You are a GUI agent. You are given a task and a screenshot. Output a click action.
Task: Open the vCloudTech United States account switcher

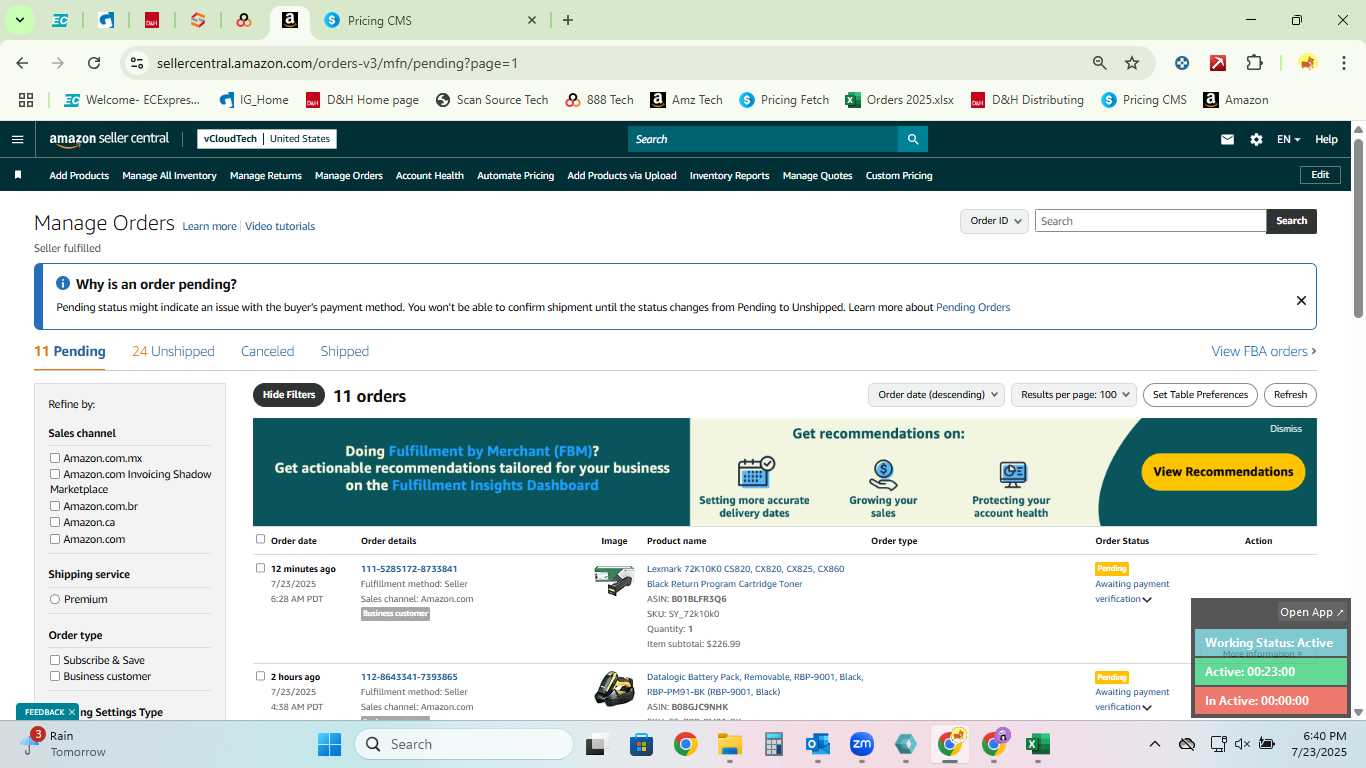pos(267,139)
